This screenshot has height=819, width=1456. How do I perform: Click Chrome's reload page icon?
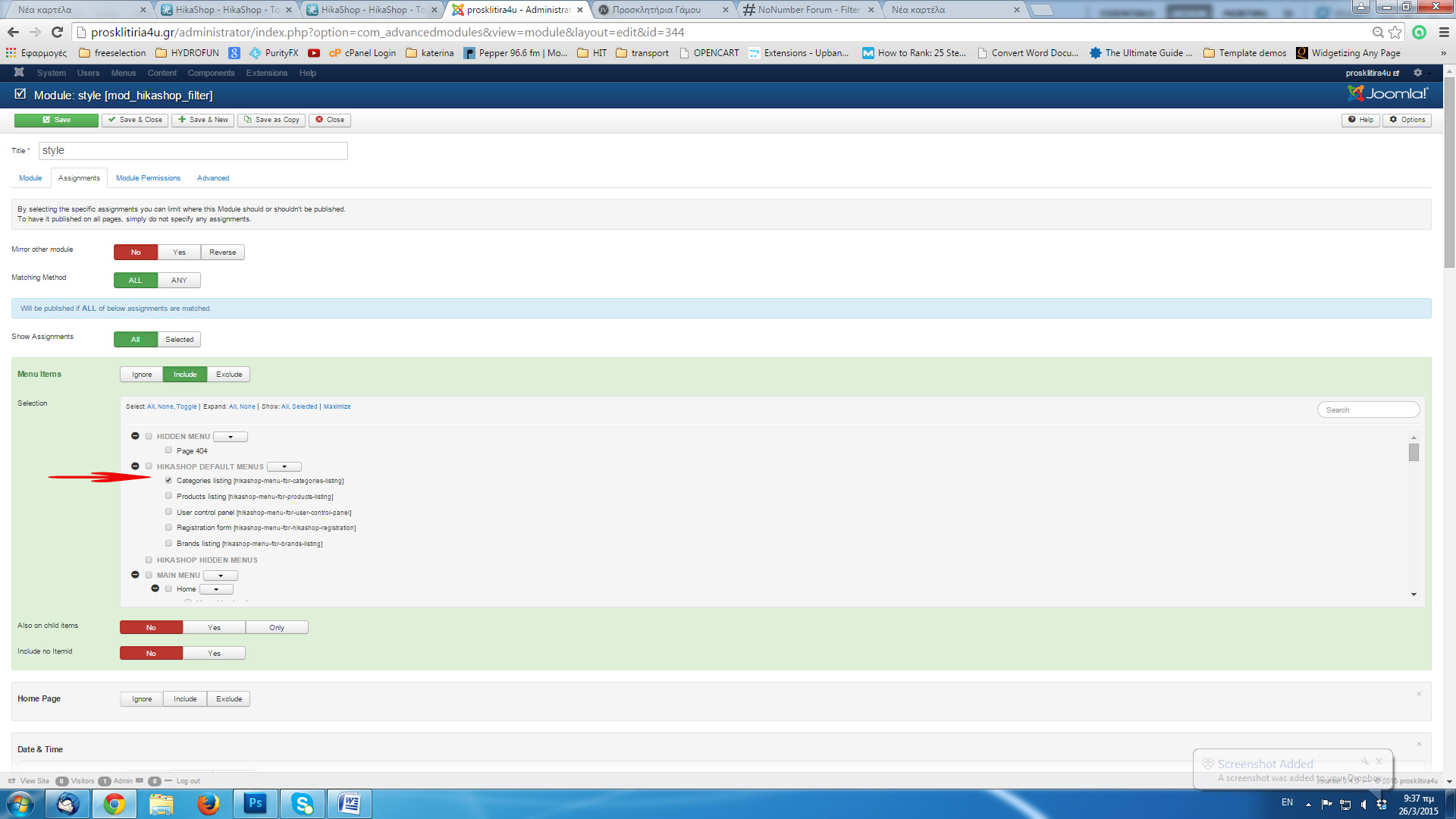tap(57, 32)
